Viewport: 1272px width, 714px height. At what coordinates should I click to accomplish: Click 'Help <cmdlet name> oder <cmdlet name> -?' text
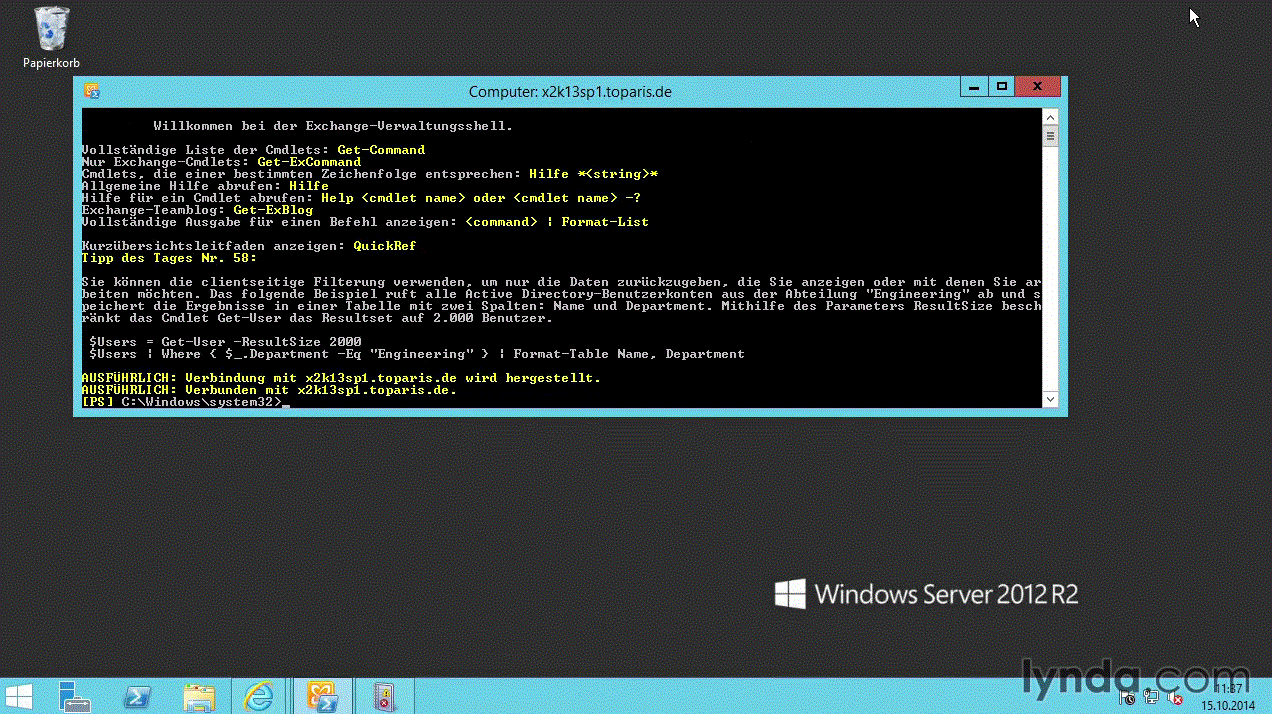coord(481,198)
